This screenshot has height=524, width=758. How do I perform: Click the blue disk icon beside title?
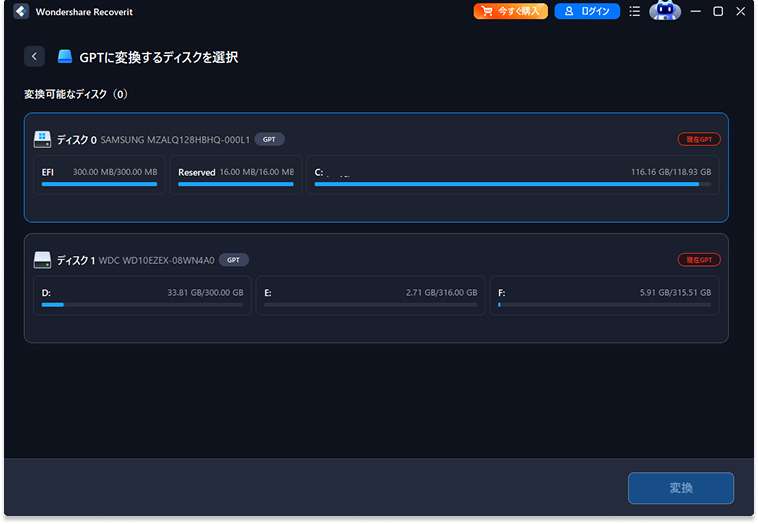pyautogui.click(x=65, y=57)
